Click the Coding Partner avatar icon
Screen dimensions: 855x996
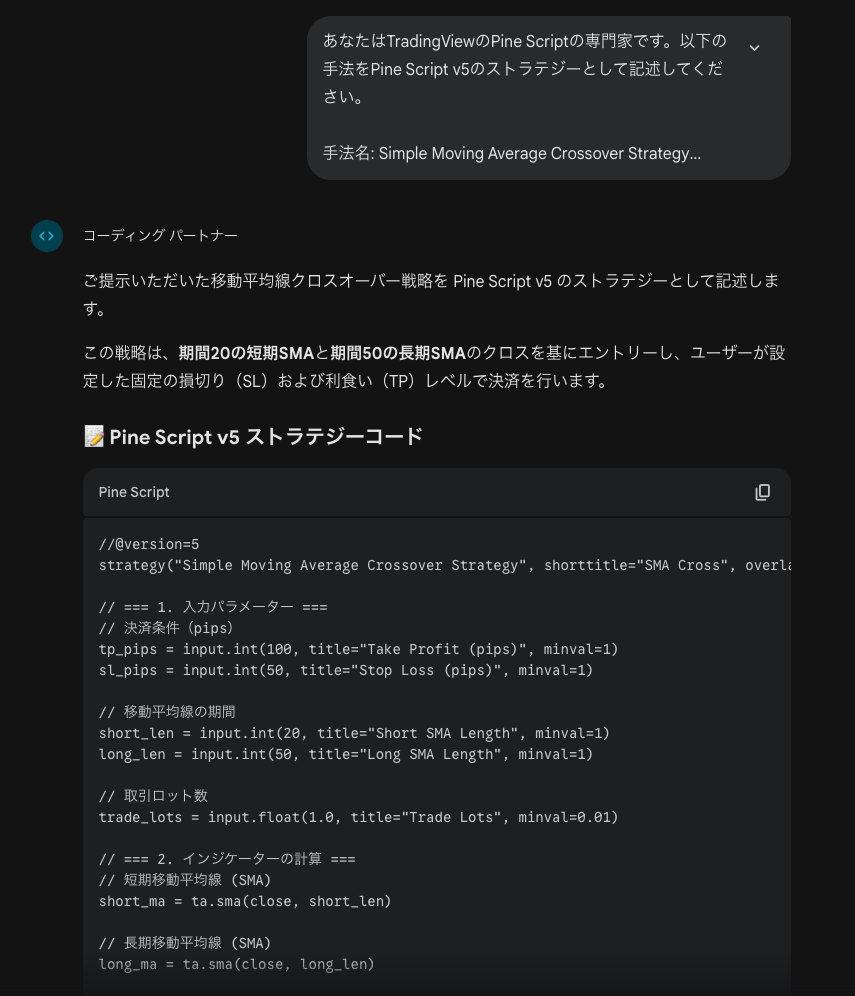[x=47, y=236]
